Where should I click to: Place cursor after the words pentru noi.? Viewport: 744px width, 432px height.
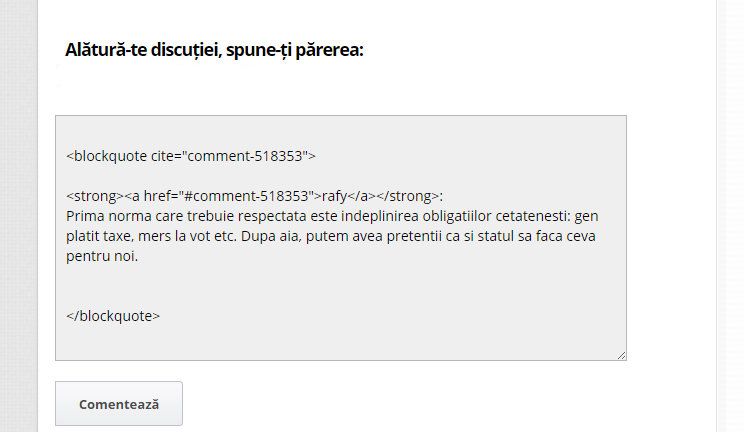[139, 256]
